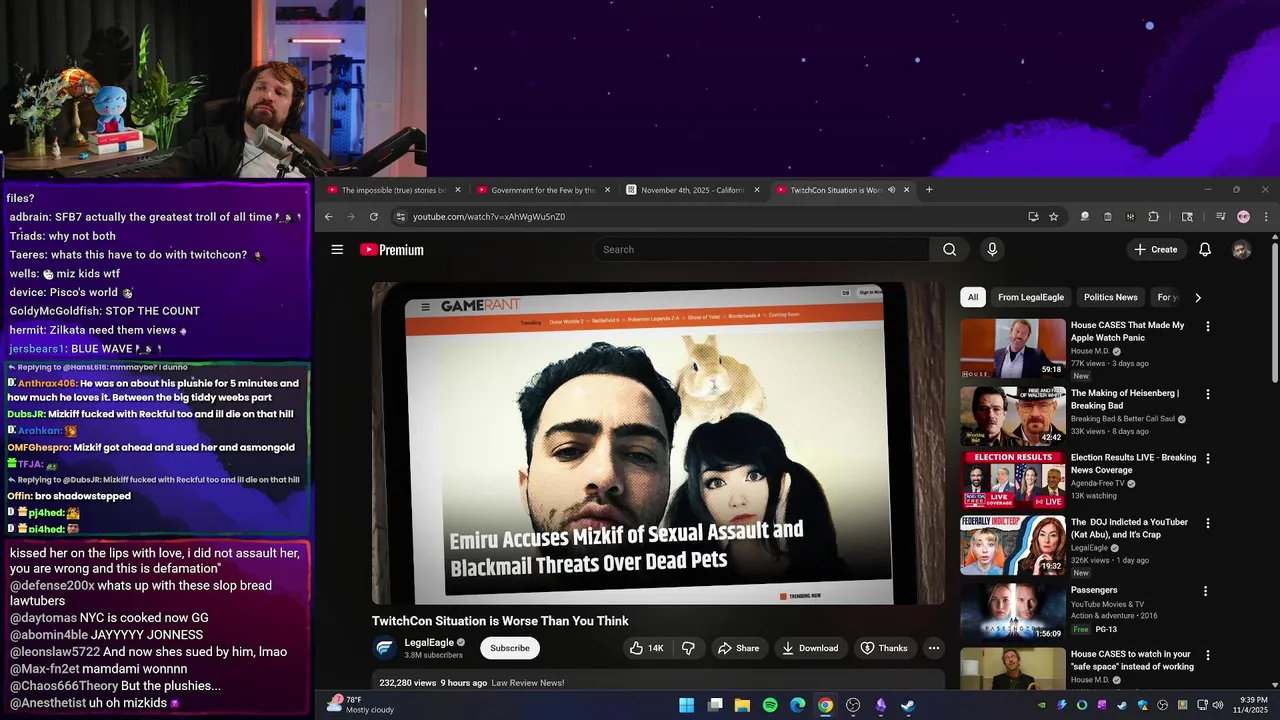Open YouTube notifications bell
This screenshot has width=1280, height=720.
[x=1205, y=250]
